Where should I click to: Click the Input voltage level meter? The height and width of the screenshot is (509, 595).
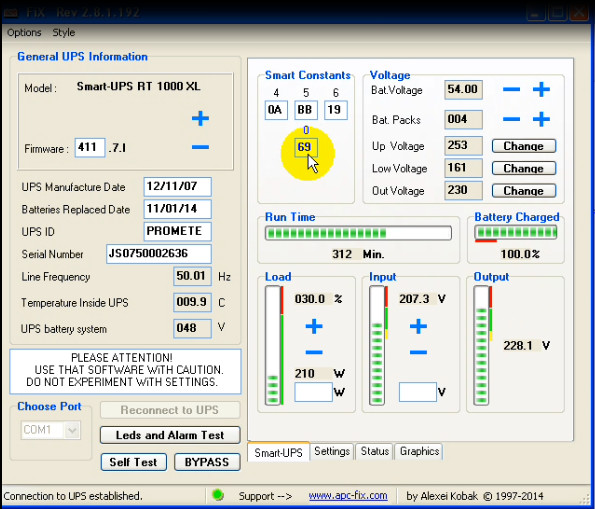[377, 345]
